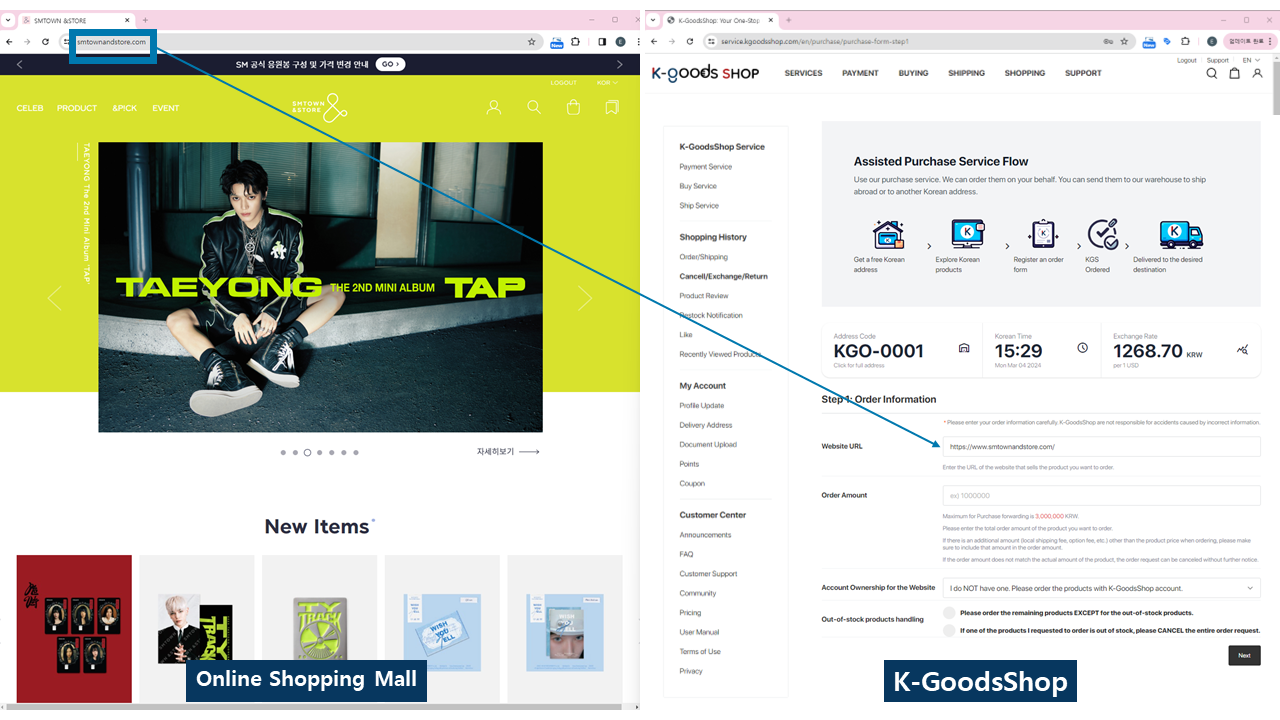This screenshot has width=1280, height=720.
Task: Select the third carousel dot indicator
Action: [x=307, y=453]
